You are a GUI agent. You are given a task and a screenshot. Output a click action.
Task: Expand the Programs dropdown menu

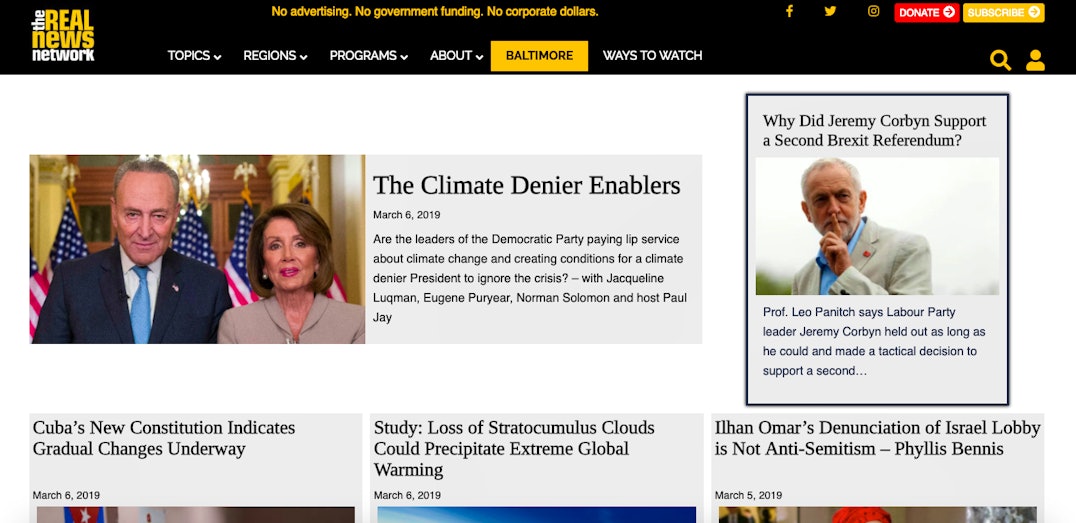(369, 56)
